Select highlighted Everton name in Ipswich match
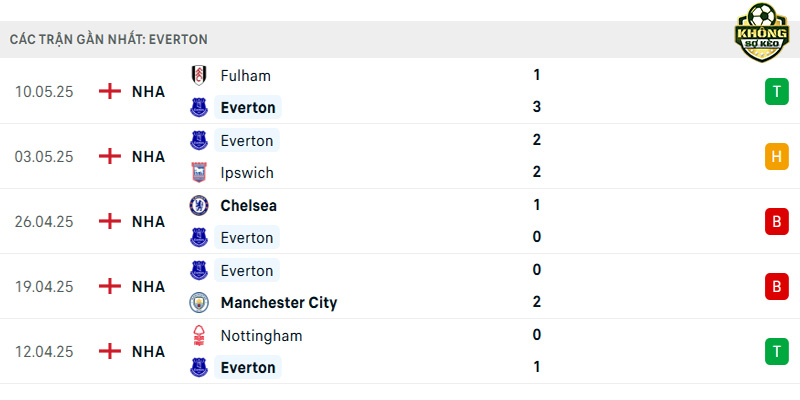The height and width of the screenshot is (400, 800). 247,140
